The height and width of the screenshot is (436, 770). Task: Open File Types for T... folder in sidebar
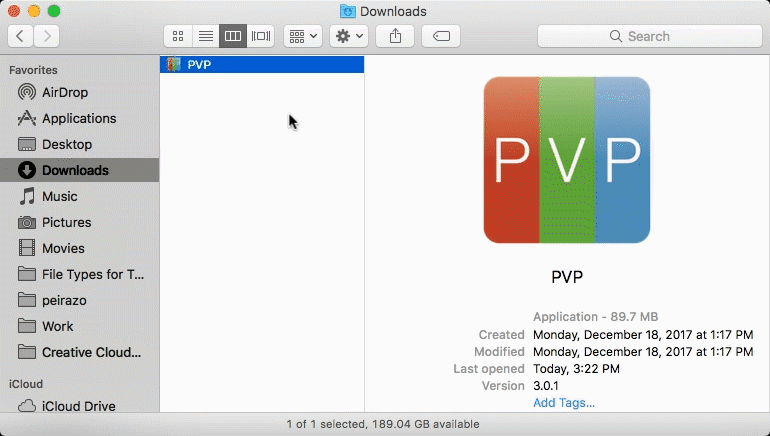coord(80,274)
